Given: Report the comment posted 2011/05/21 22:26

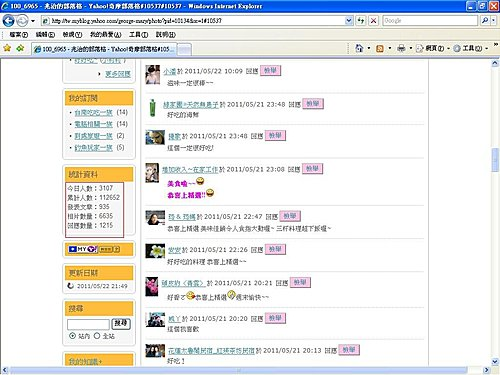Looking at the screenshot, I should [x=275, y=249].
